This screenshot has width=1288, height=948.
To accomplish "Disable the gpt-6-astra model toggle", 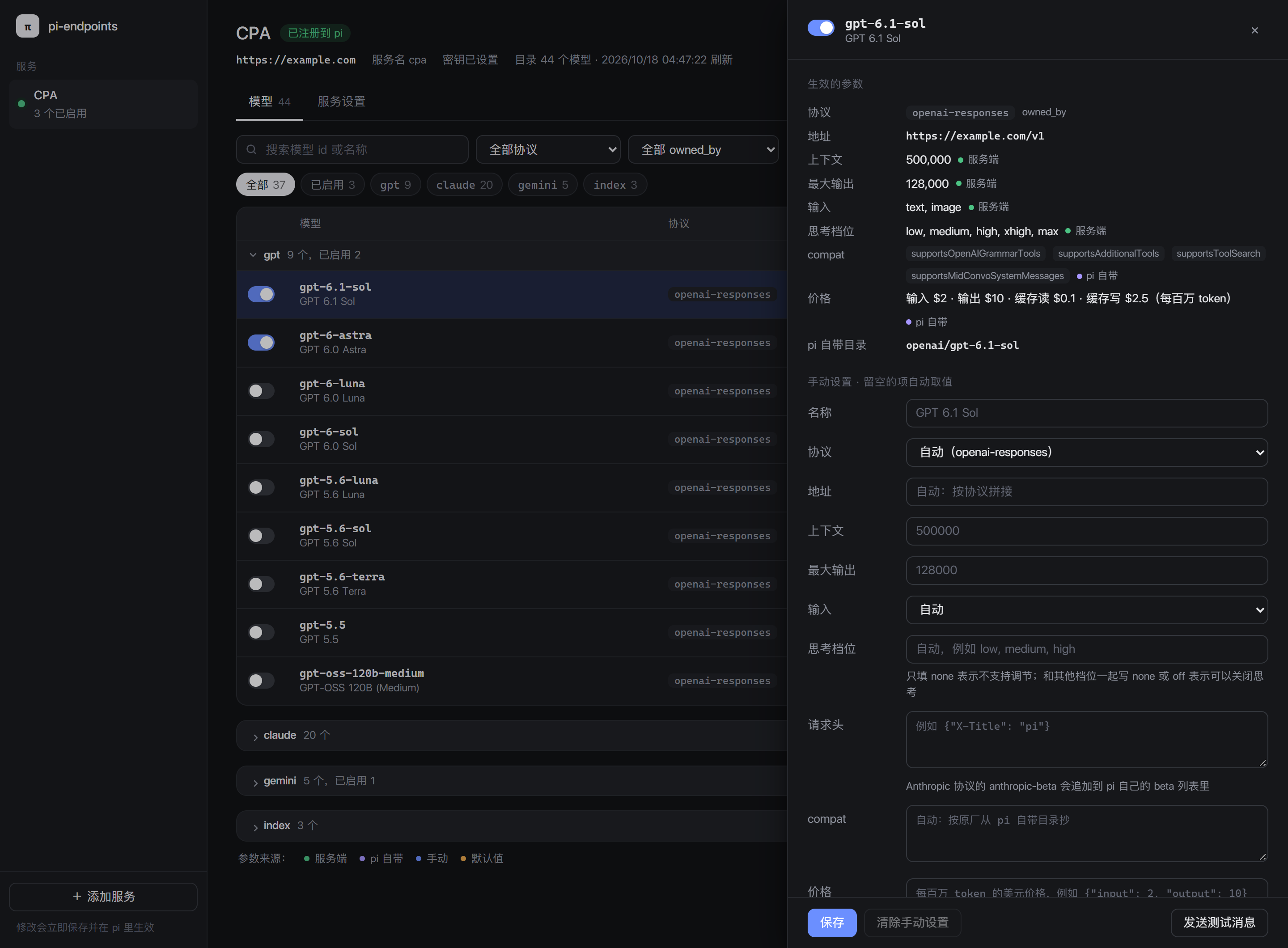I will (261, 343).
